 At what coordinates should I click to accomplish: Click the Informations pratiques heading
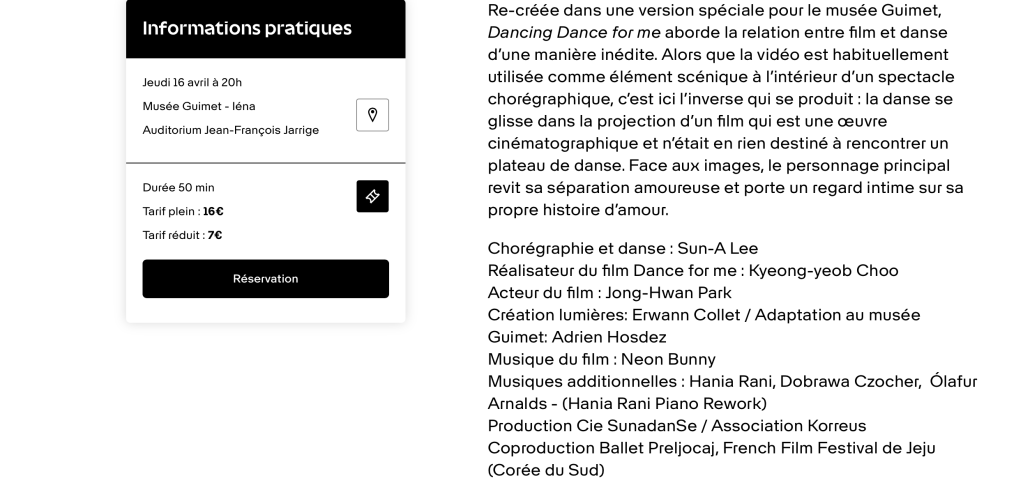click(x=247, y=28)
